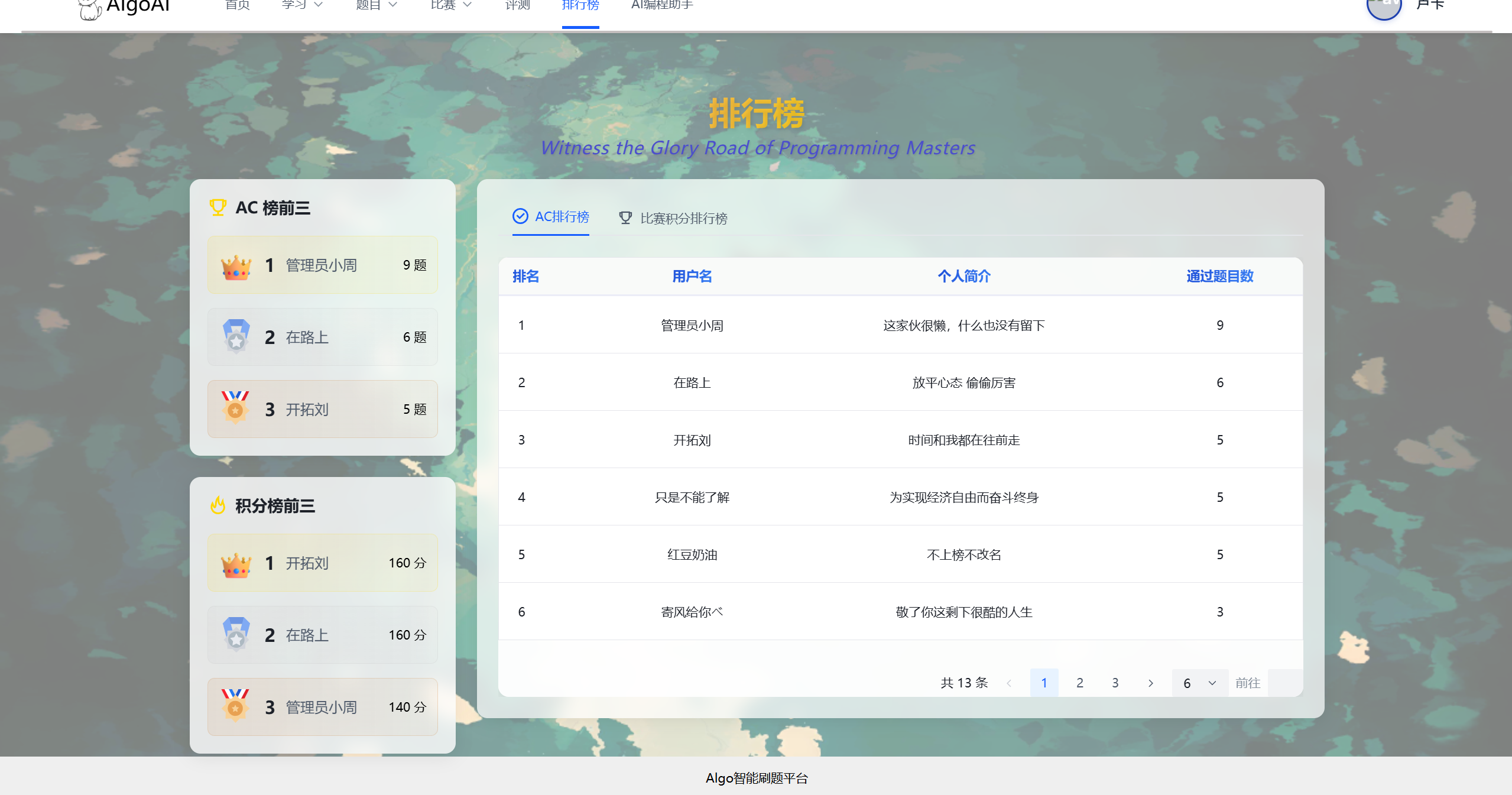Screen dimensions: 1512x795
Task: Click the 前往 page jump input field
Action: [1284, 683]
